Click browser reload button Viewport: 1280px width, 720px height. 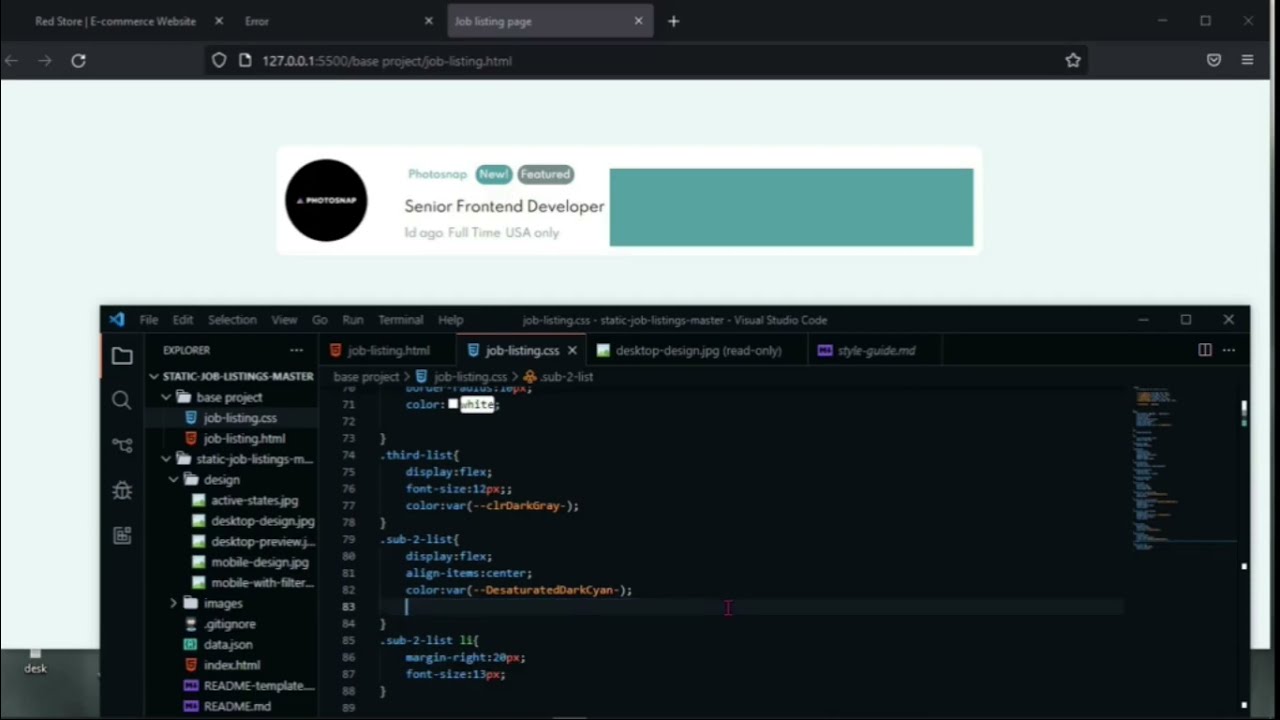[x=78, y=61]
